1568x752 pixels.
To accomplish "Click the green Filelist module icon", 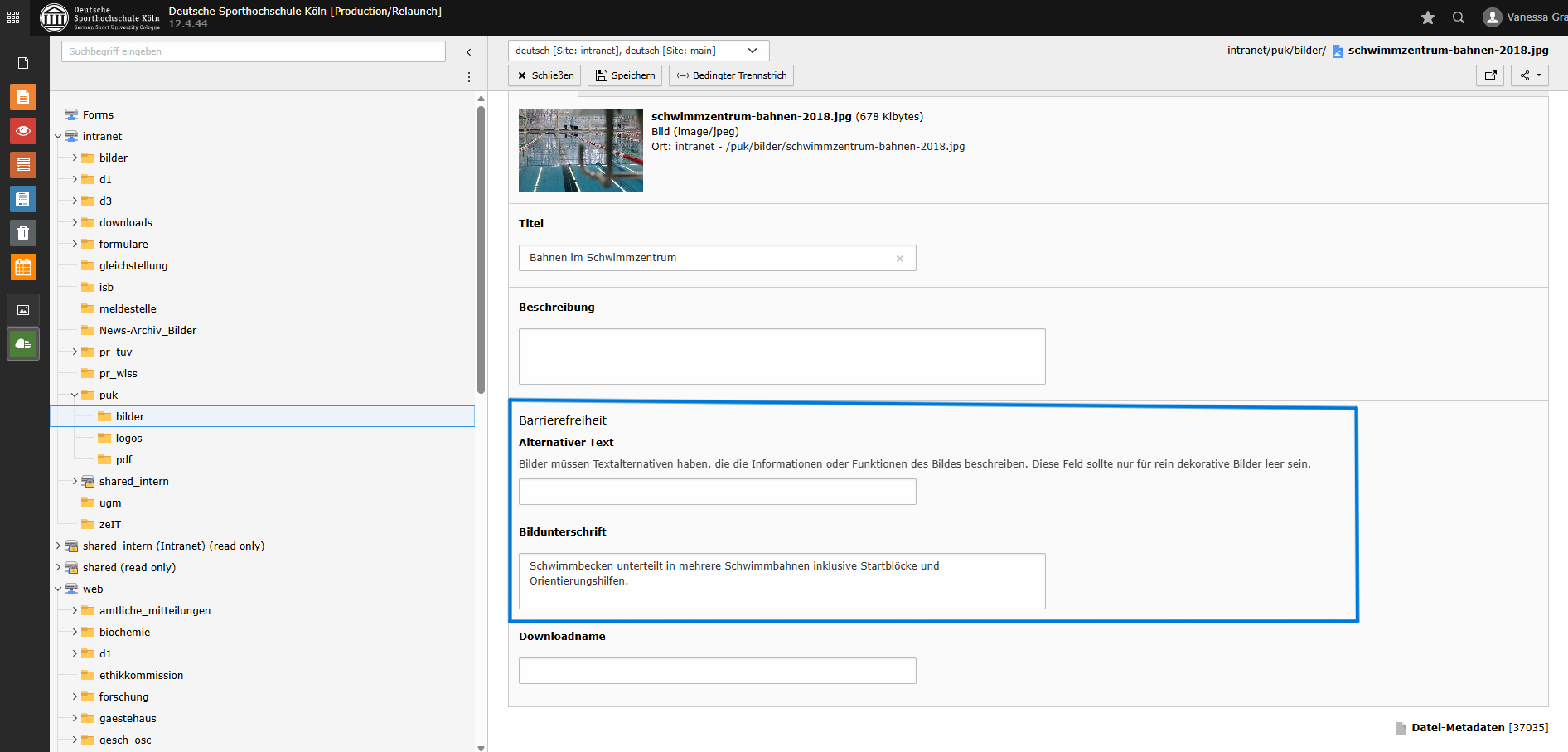I will (x=23, y=344).
